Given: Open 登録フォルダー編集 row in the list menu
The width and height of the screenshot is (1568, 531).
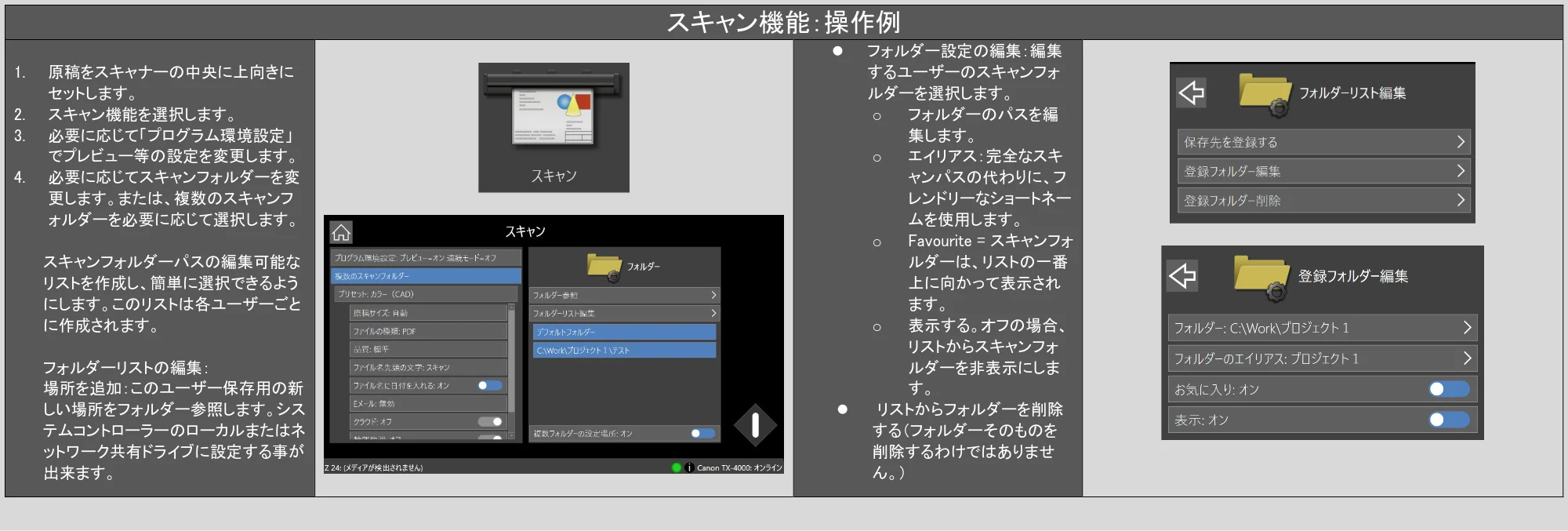Looking at the screenshot, I should pos(1323,171).
